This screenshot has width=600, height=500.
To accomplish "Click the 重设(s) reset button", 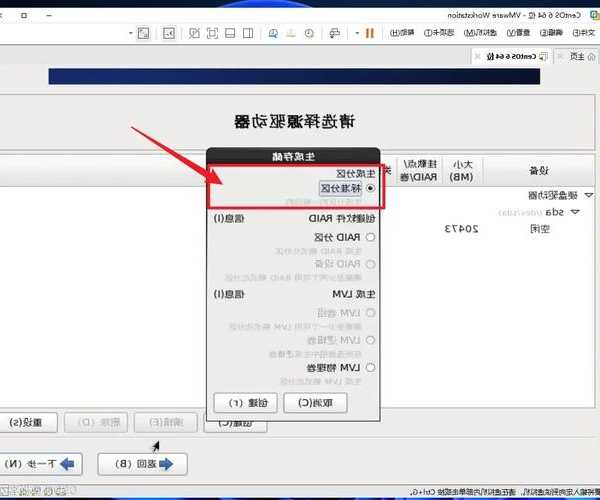I will [27, 423].
